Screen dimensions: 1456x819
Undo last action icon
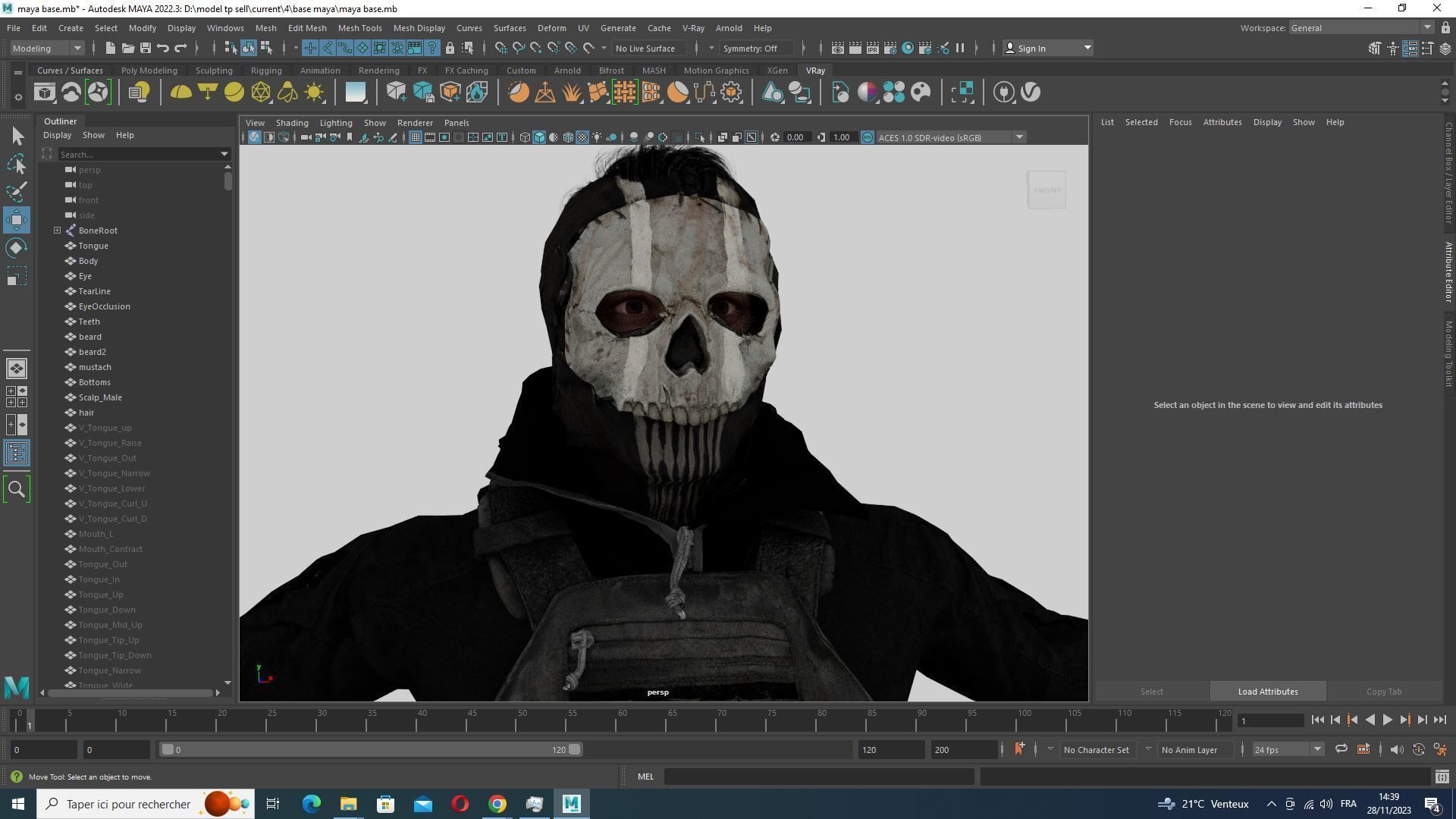pos(163,49)
